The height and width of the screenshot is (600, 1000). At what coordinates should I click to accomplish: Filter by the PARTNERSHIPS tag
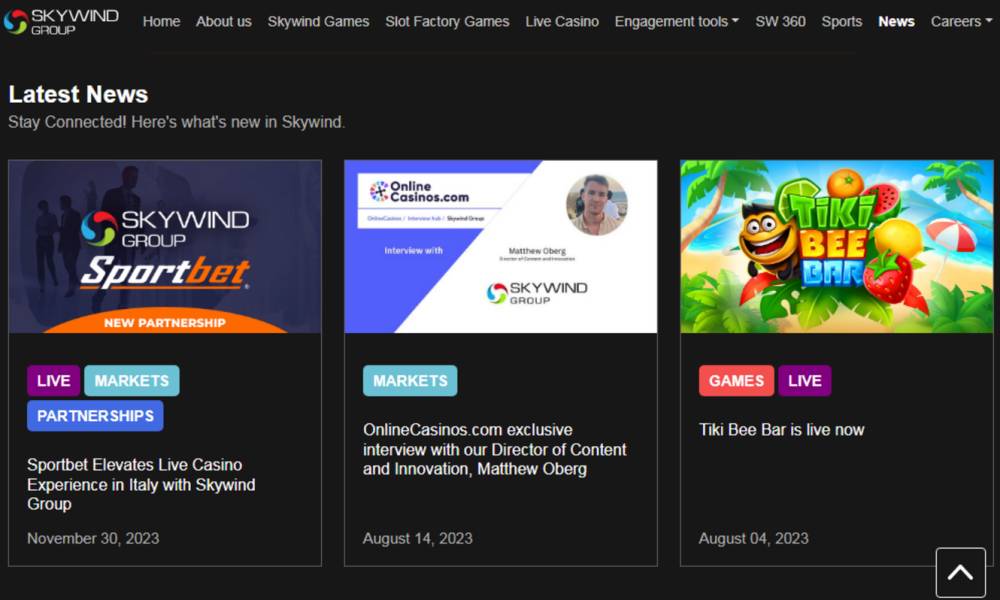[95, 416]
